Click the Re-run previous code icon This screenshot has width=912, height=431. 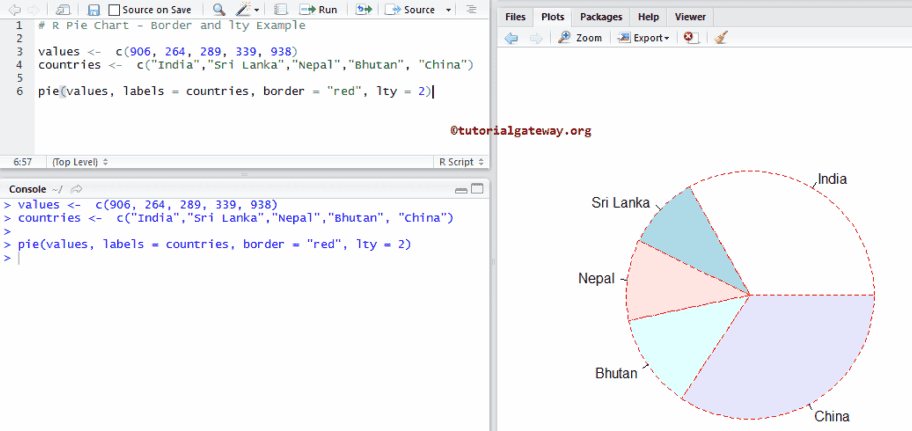(362, 9)
